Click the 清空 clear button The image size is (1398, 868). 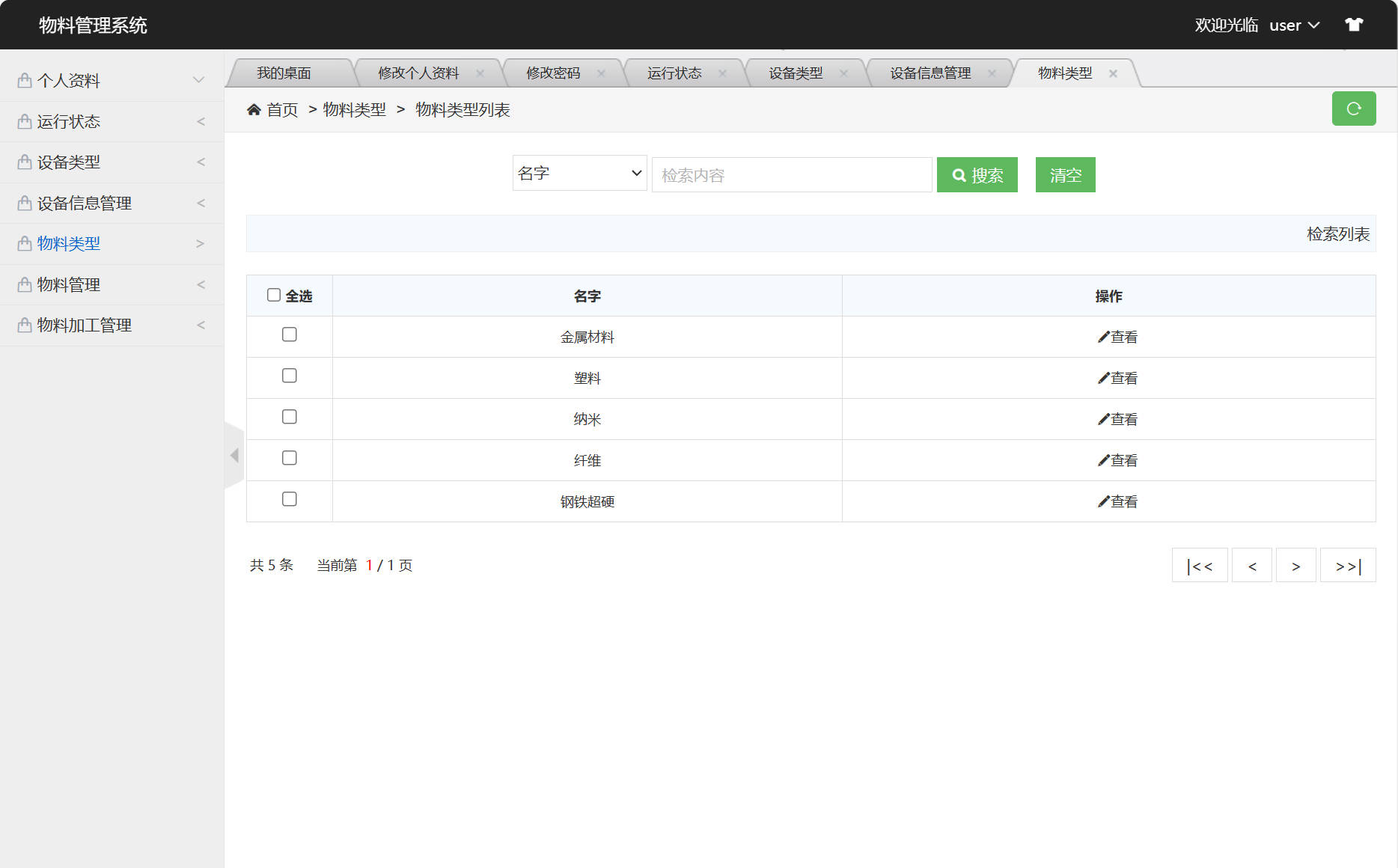(1065, 174)
